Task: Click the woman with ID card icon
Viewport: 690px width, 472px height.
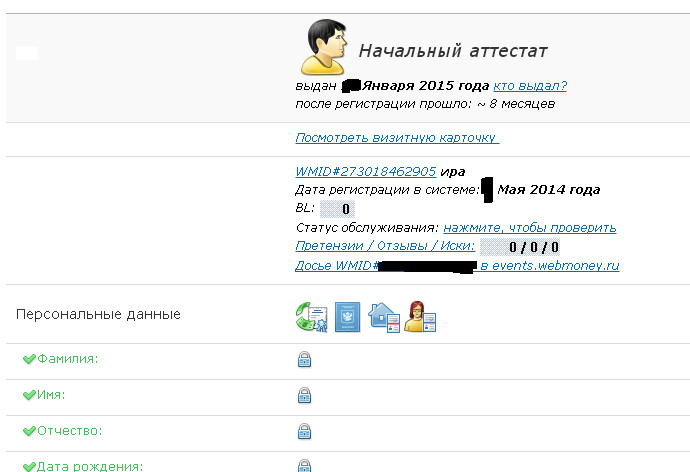Action: 420,317
